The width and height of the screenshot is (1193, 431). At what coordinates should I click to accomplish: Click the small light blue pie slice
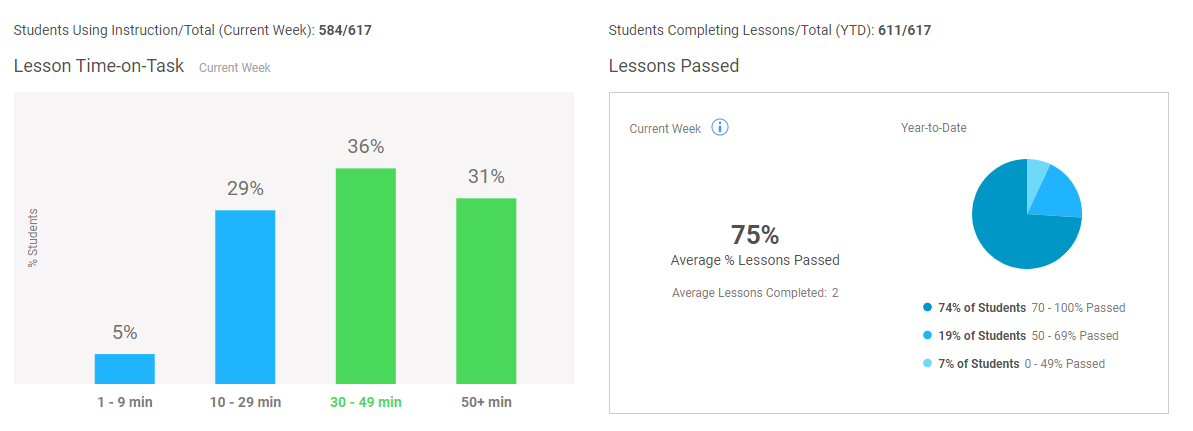(1037, 179)
